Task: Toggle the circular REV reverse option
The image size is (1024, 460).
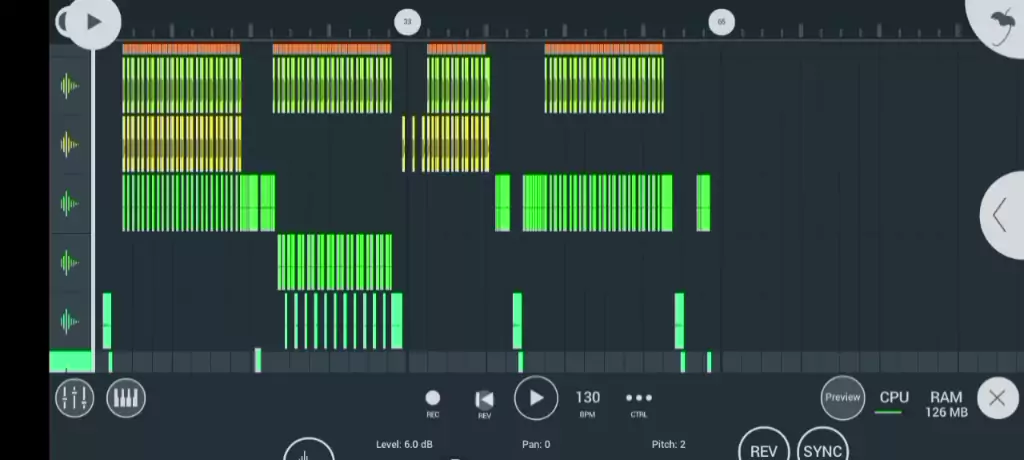Action: (763, 450)
